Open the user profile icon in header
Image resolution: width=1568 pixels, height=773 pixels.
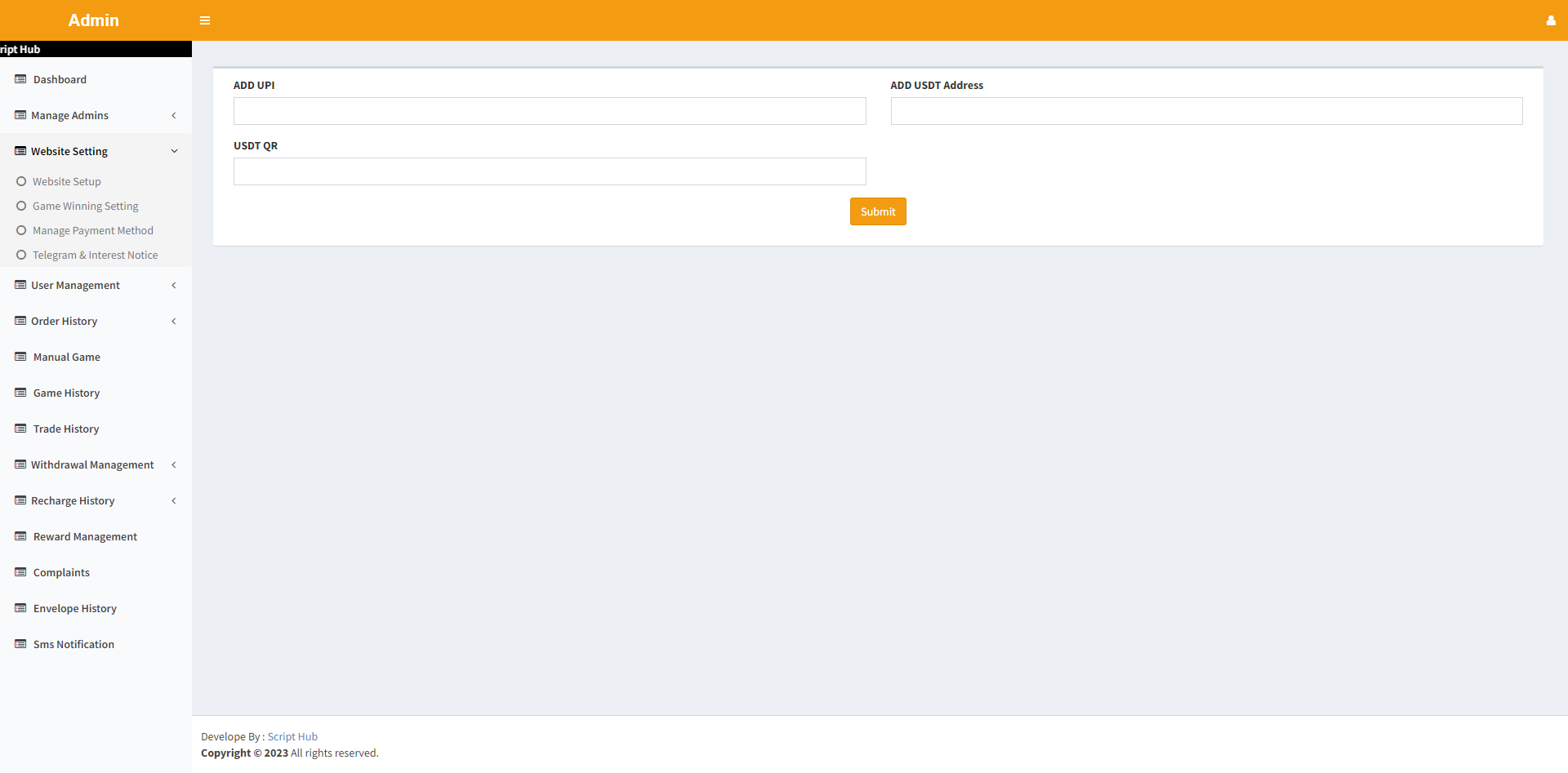click(1550, 20)
